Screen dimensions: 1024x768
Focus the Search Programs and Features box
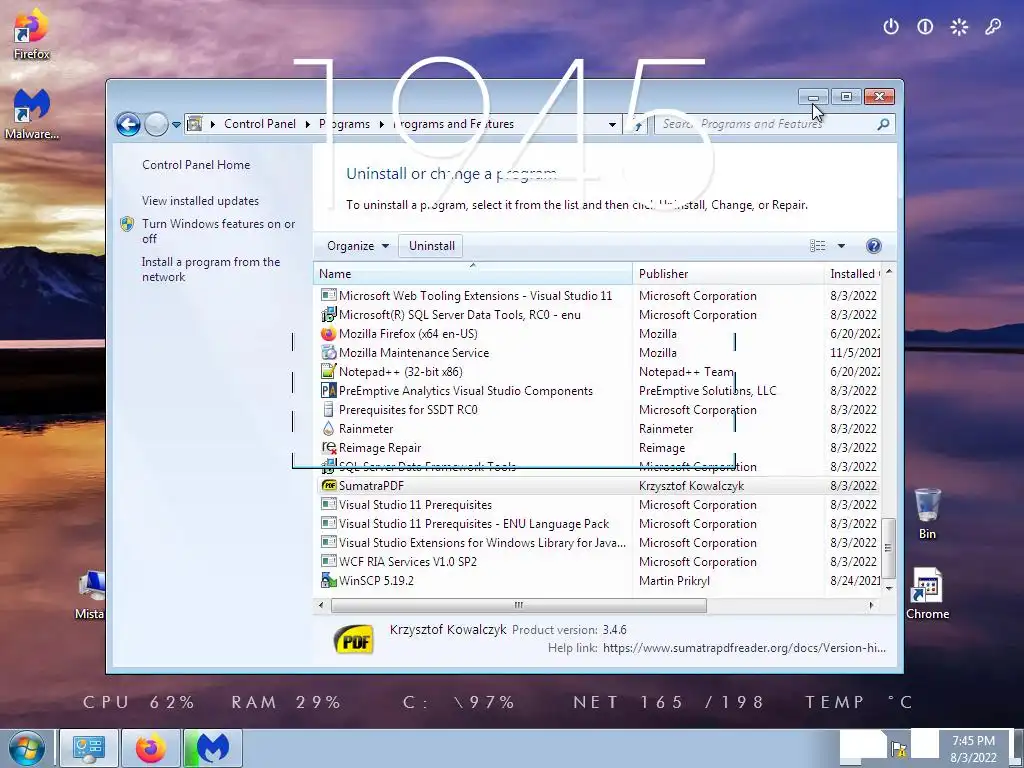point(765,124)
